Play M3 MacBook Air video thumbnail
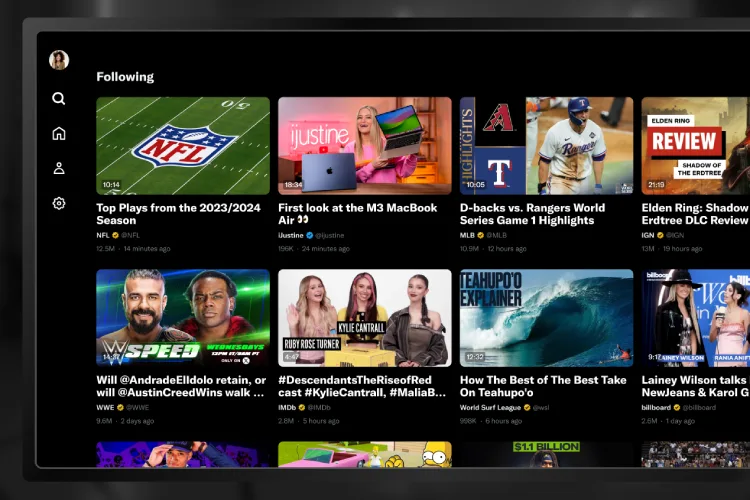Image resolution: width=750 pixels, height=500 pixels. point(364,145)
